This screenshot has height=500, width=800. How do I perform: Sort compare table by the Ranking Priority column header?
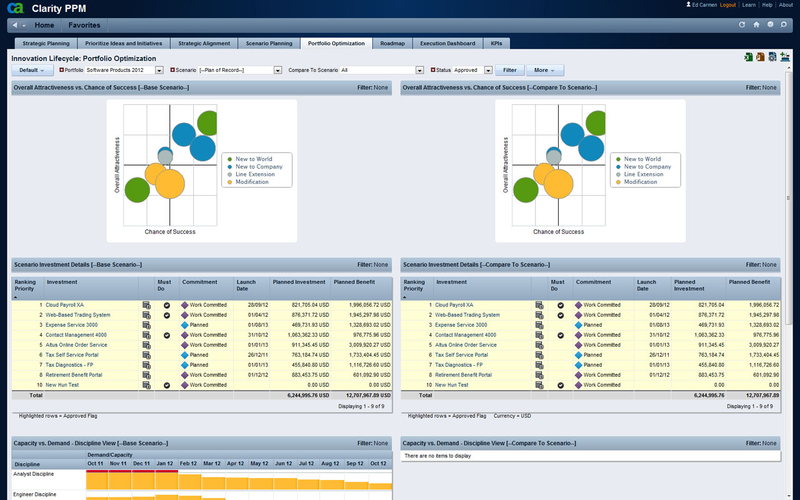[414, 285]
